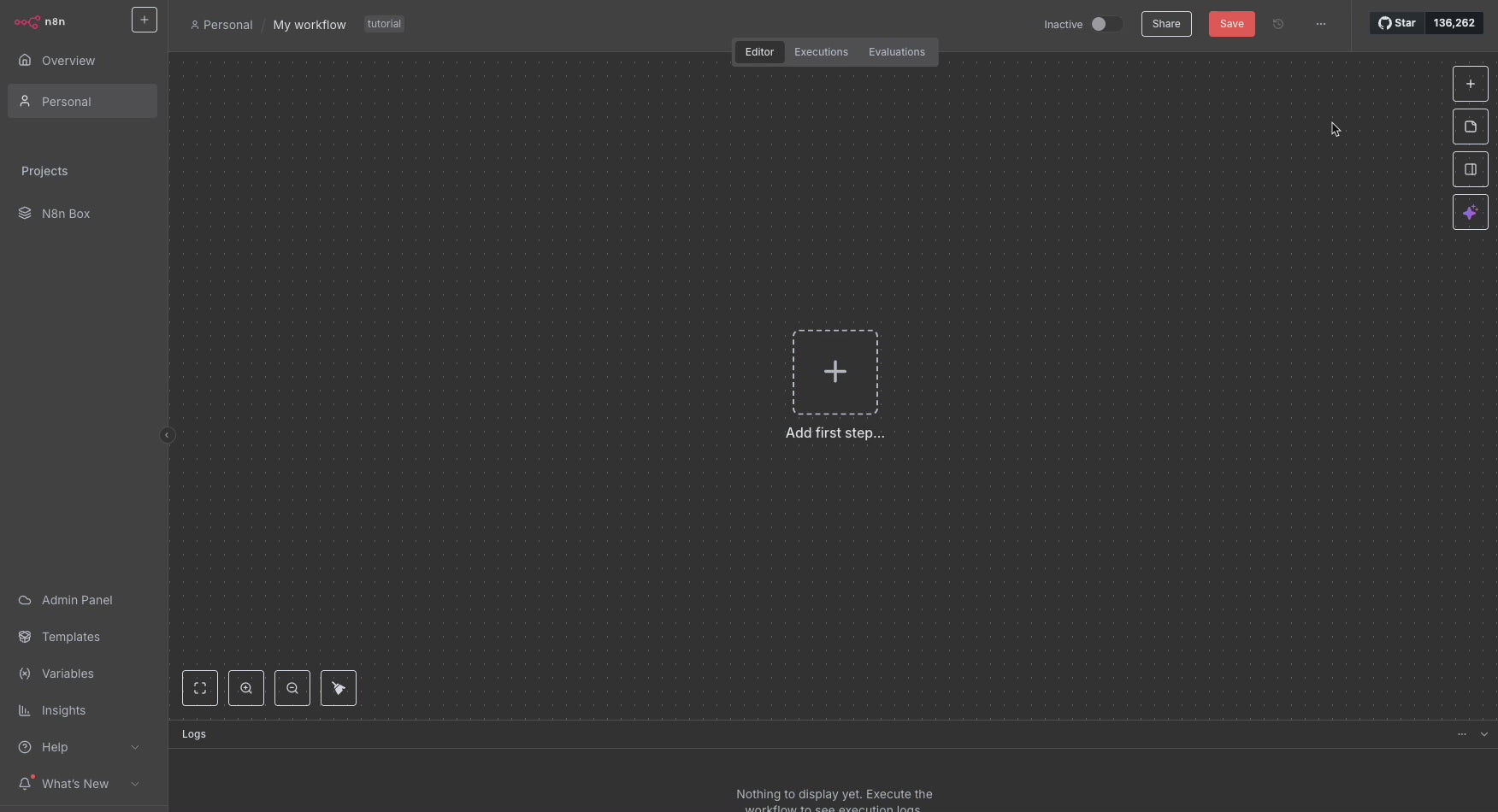
Task: Open workflow options three-dot menu
Action: 1321,24
